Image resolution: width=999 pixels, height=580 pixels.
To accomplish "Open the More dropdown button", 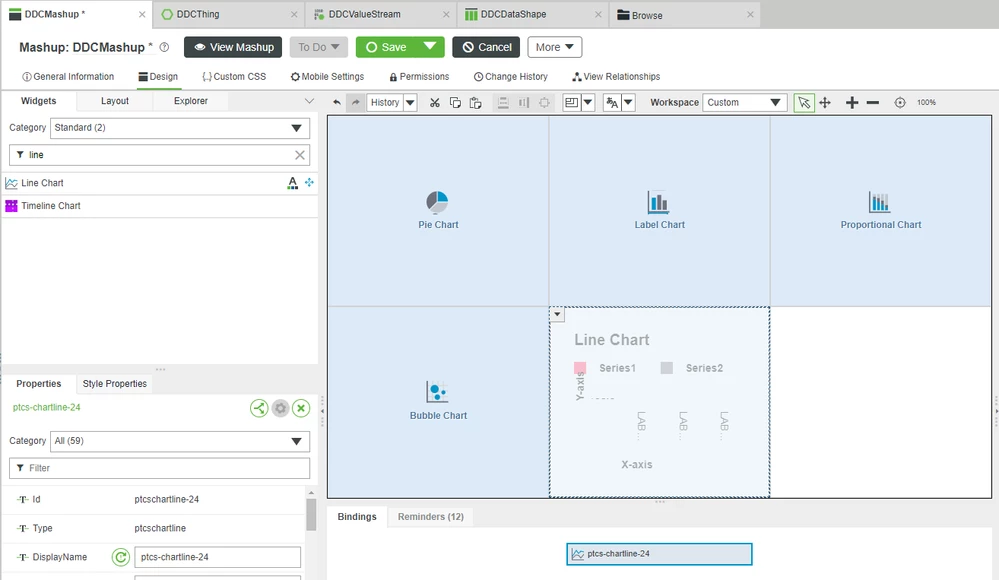I will pos(554,47).
